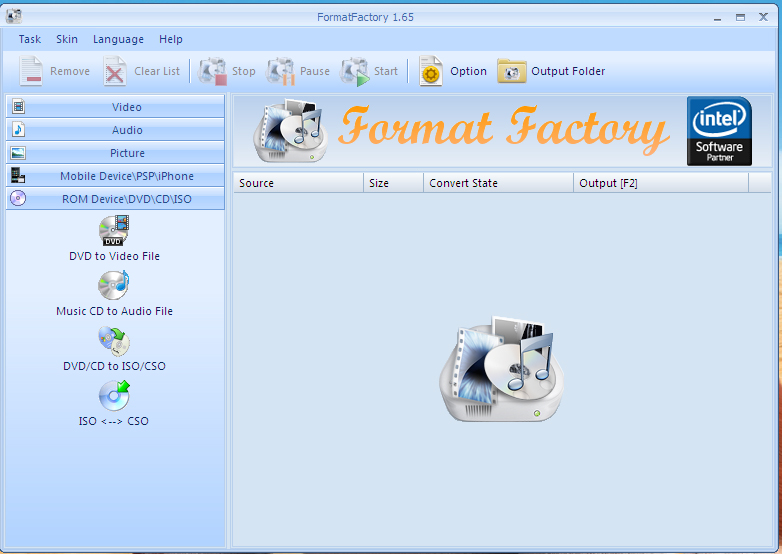Click the image icon on Picture panel
This screenshot has height=554, width=782.
tap(18, 153)
